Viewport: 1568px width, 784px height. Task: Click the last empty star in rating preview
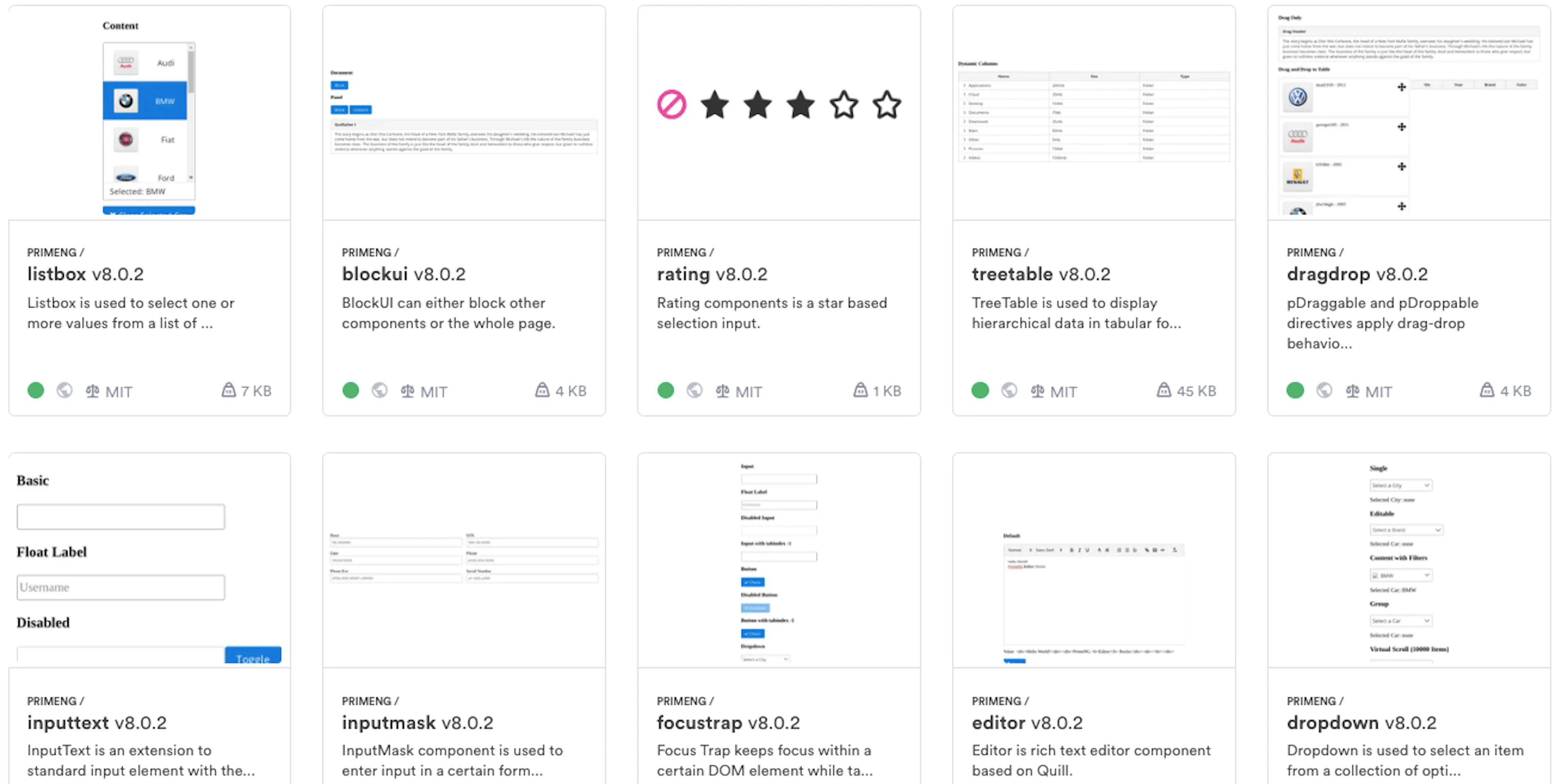click(887, 105)
